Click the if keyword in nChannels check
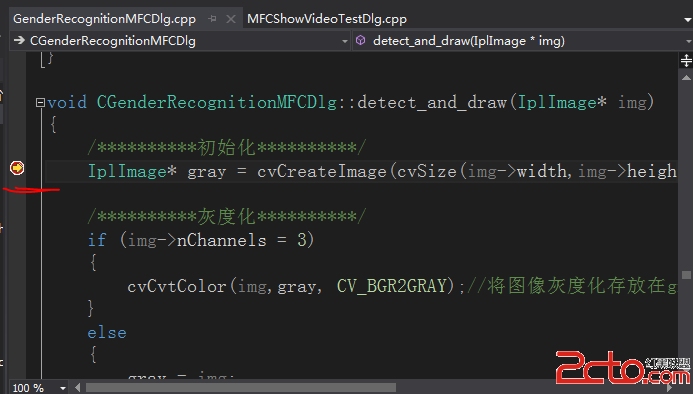This screenshot has width=693, height=394. (x=97, y=240)
